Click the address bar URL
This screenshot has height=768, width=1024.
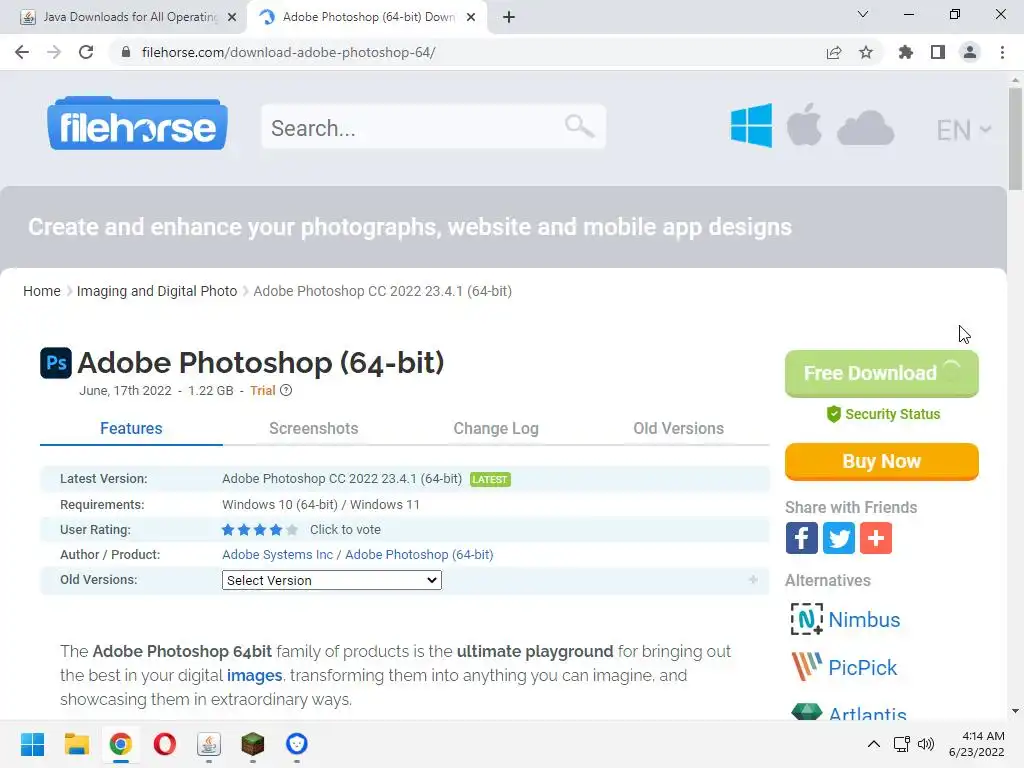[289, 52]
